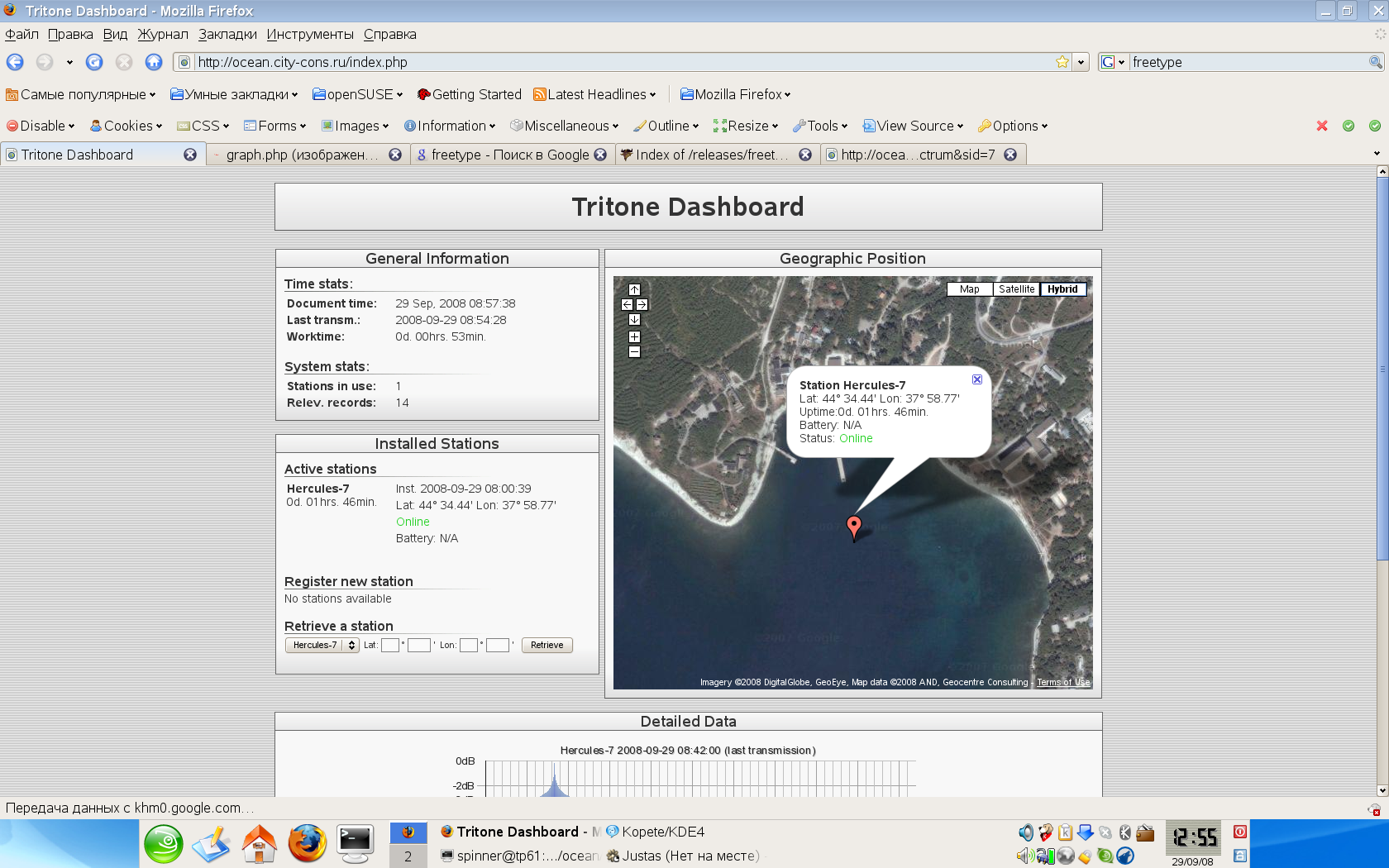Screen dimensions: 1389x868
Task: Open the Закладки menu
Action: pos(227,34)
